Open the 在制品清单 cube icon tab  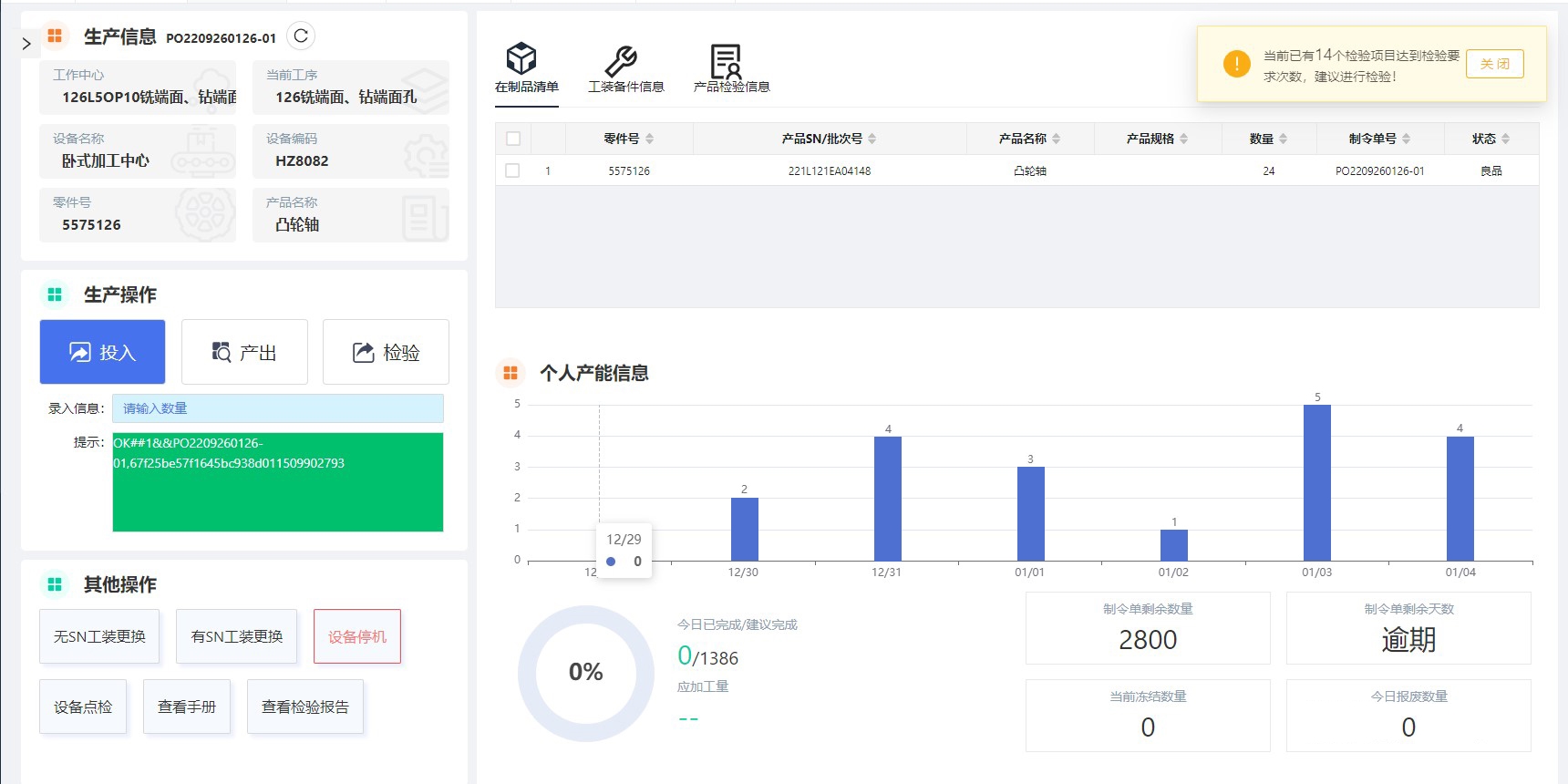[521, 59]
